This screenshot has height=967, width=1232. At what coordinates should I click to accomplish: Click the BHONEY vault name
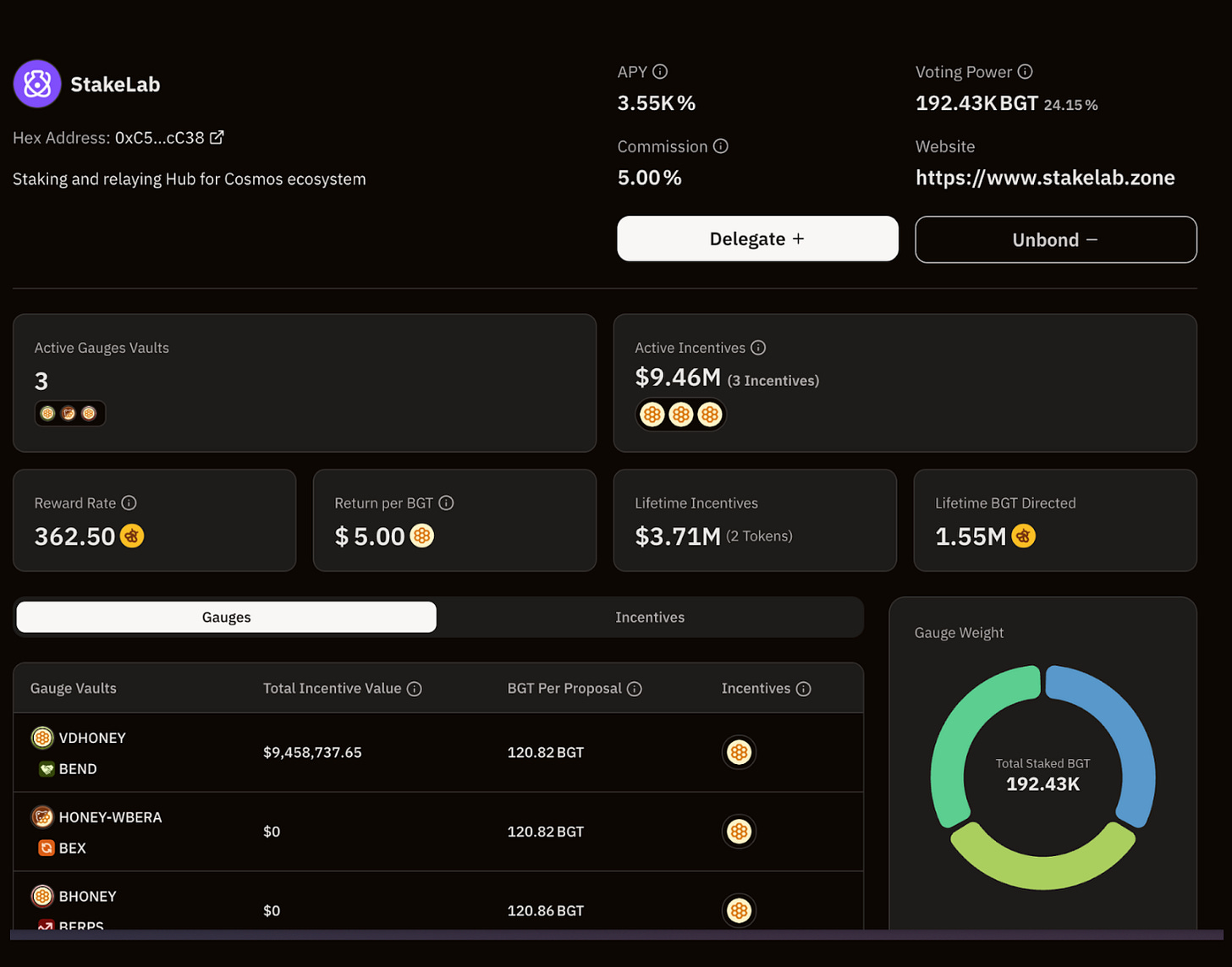[88, 896]
